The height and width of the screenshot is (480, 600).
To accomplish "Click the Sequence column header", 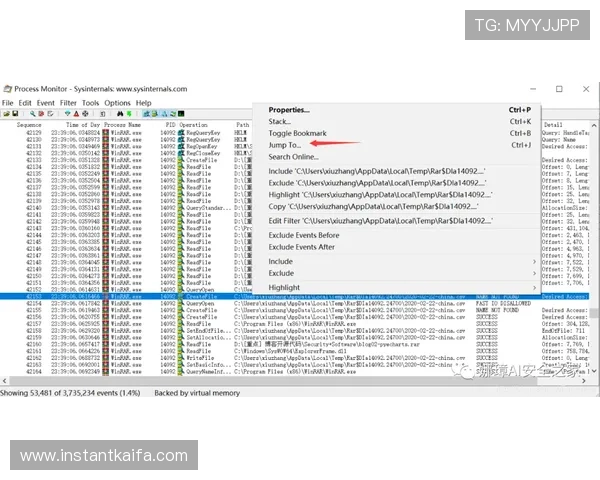I will click(x=29, y=125).
